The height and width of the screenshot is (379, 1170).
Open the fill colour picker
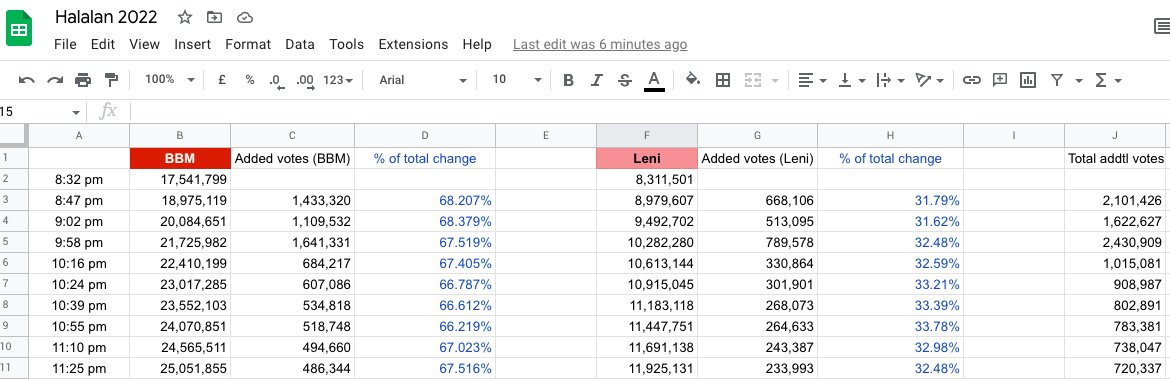click(x=693, y=80)
